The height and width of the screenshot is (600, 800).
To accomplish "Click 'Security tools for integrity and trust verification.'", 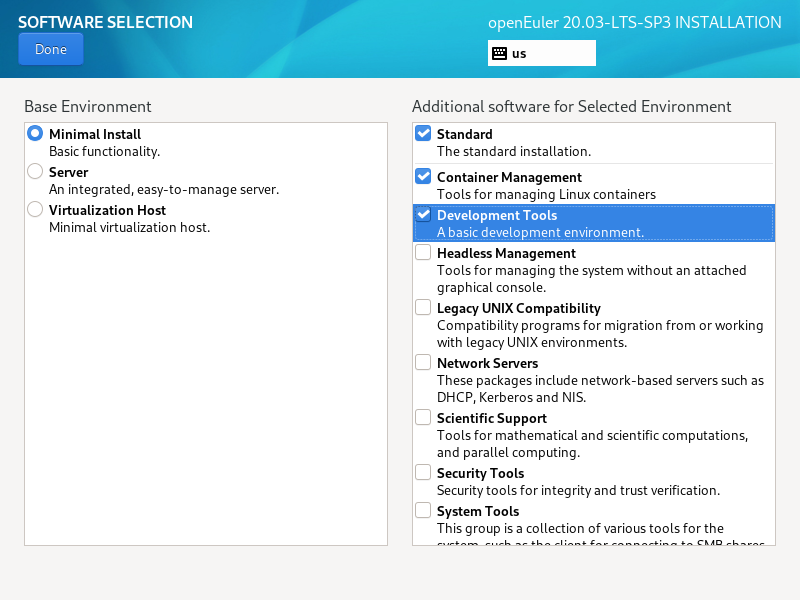I will click(x=578, y=491).
